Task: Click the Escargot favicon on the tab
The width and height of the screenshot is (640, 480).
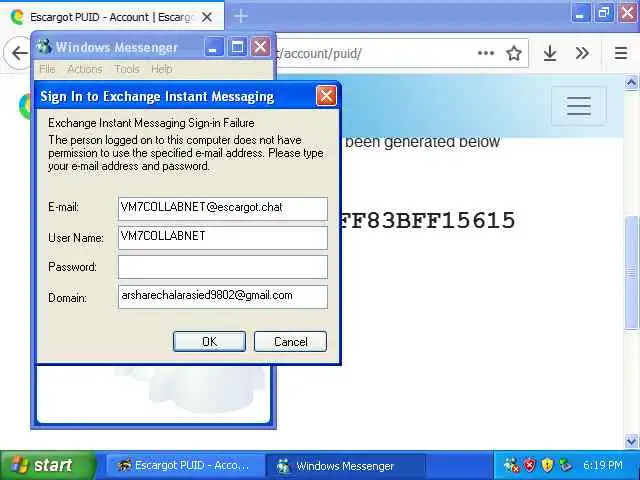Action: [17, 17]
